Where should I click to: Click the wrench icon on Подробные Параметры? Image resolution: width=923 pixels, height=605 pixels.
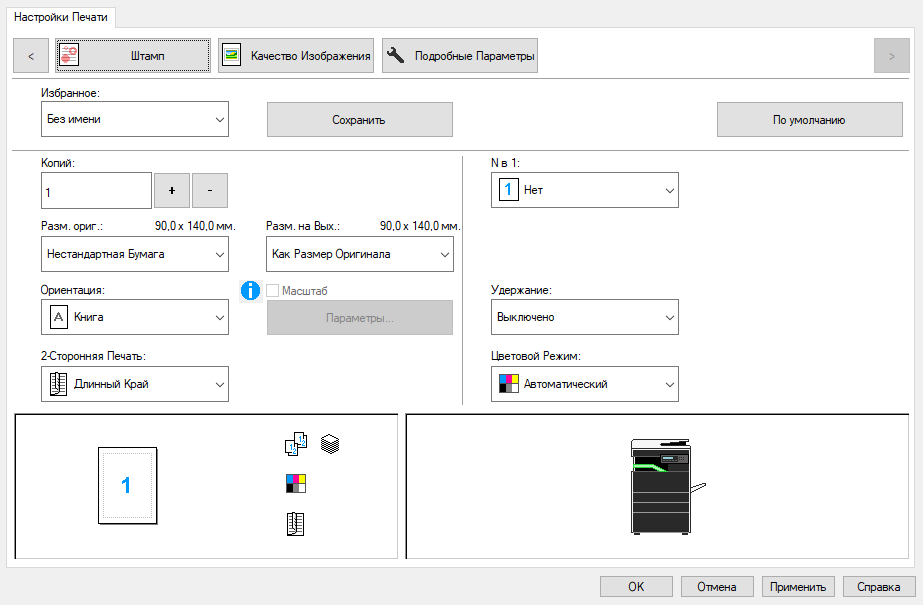[x=395, y=55]
